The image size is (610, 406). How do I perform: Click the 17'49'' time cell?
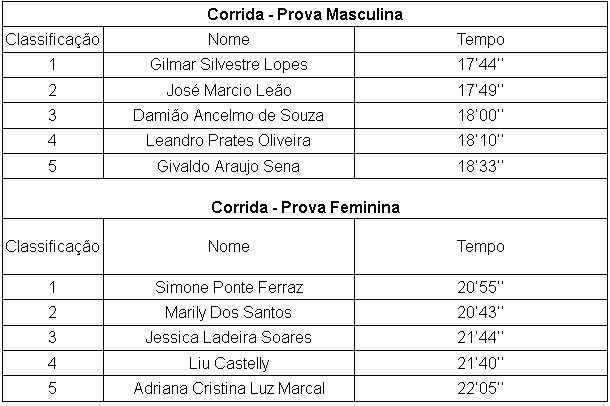tap(481, 90)
